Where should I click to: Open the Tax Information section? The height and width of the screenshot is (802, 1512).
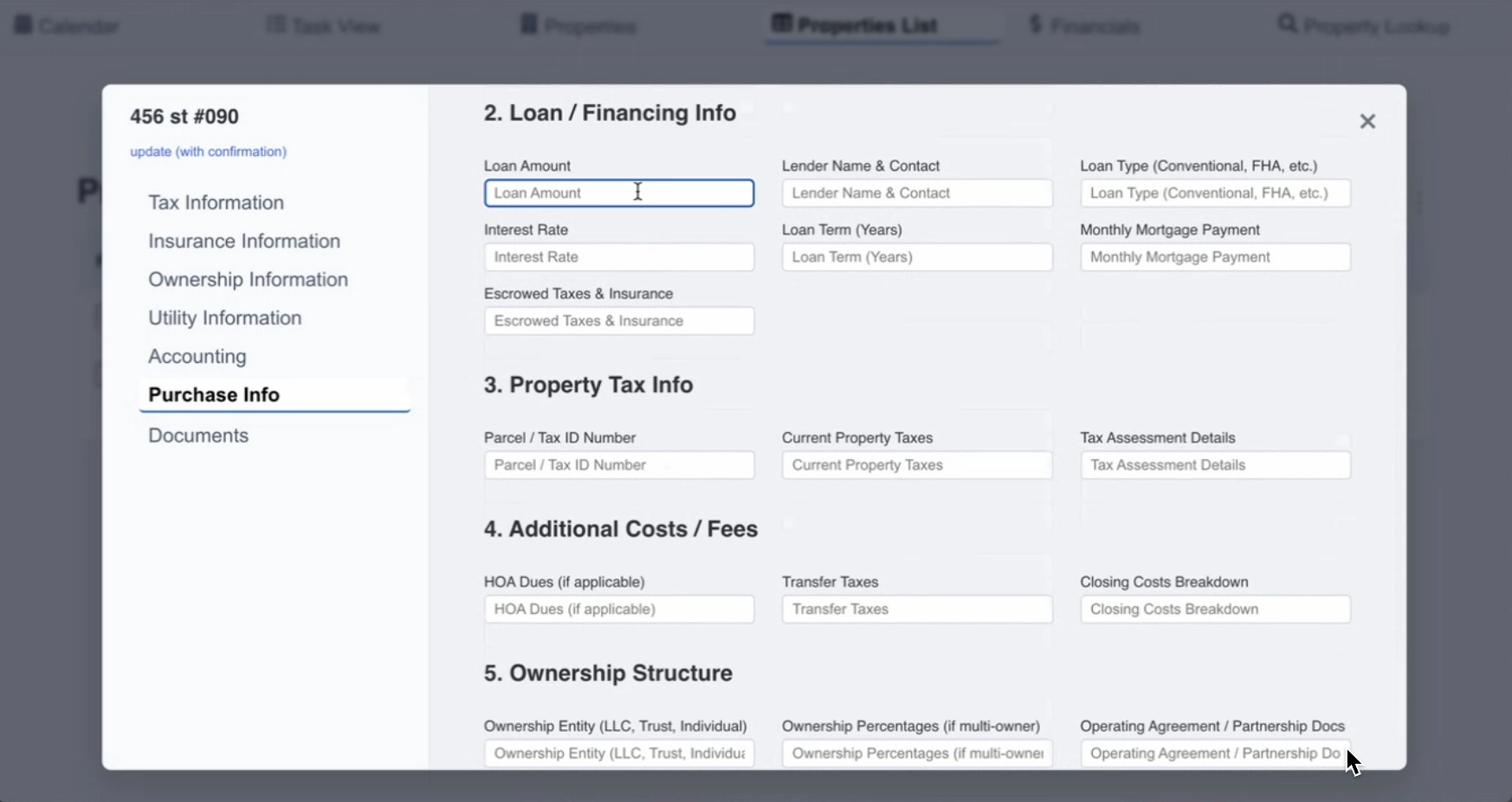click(x=216, y=203)
